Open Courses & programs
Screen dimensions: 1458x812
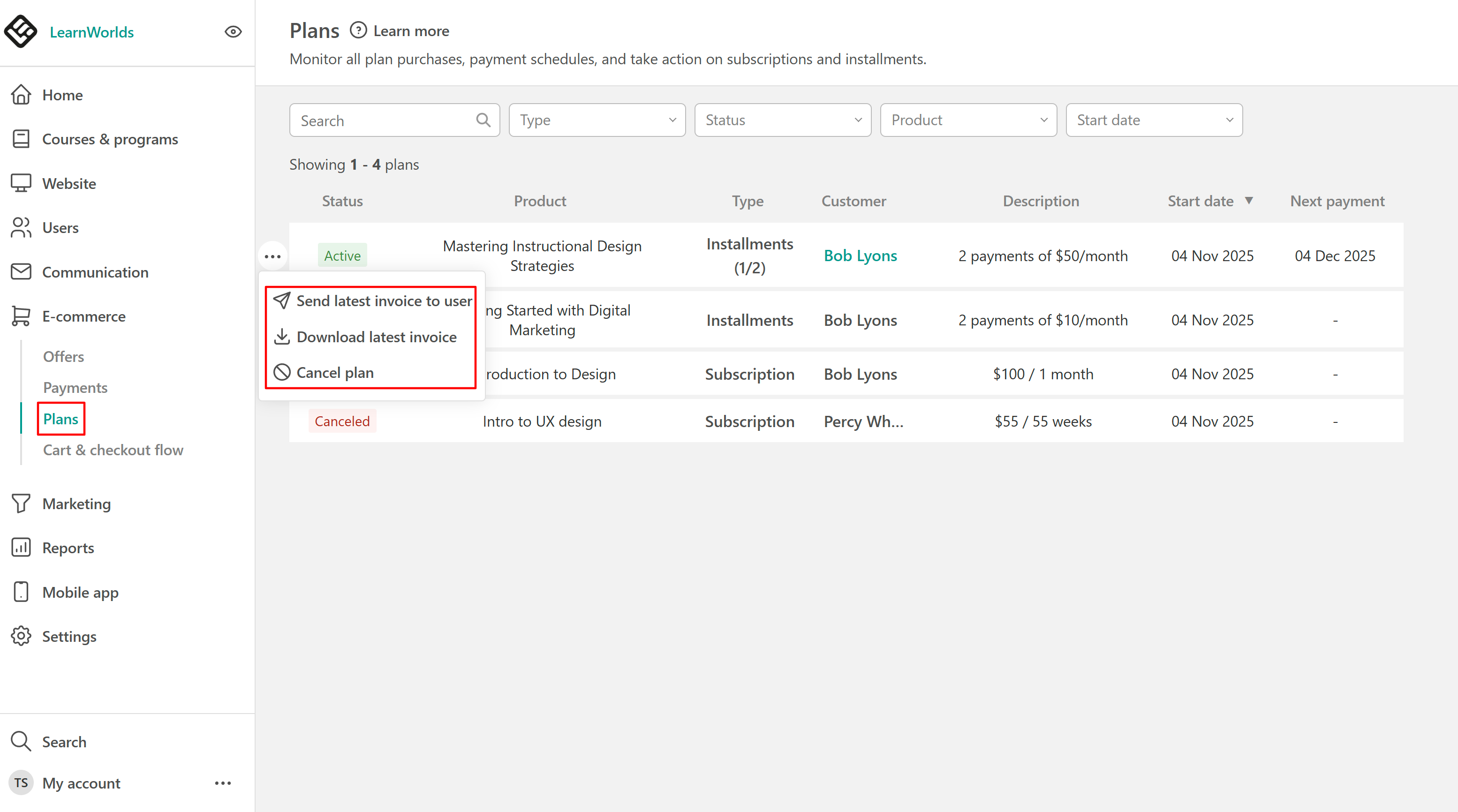pos(110,139)
